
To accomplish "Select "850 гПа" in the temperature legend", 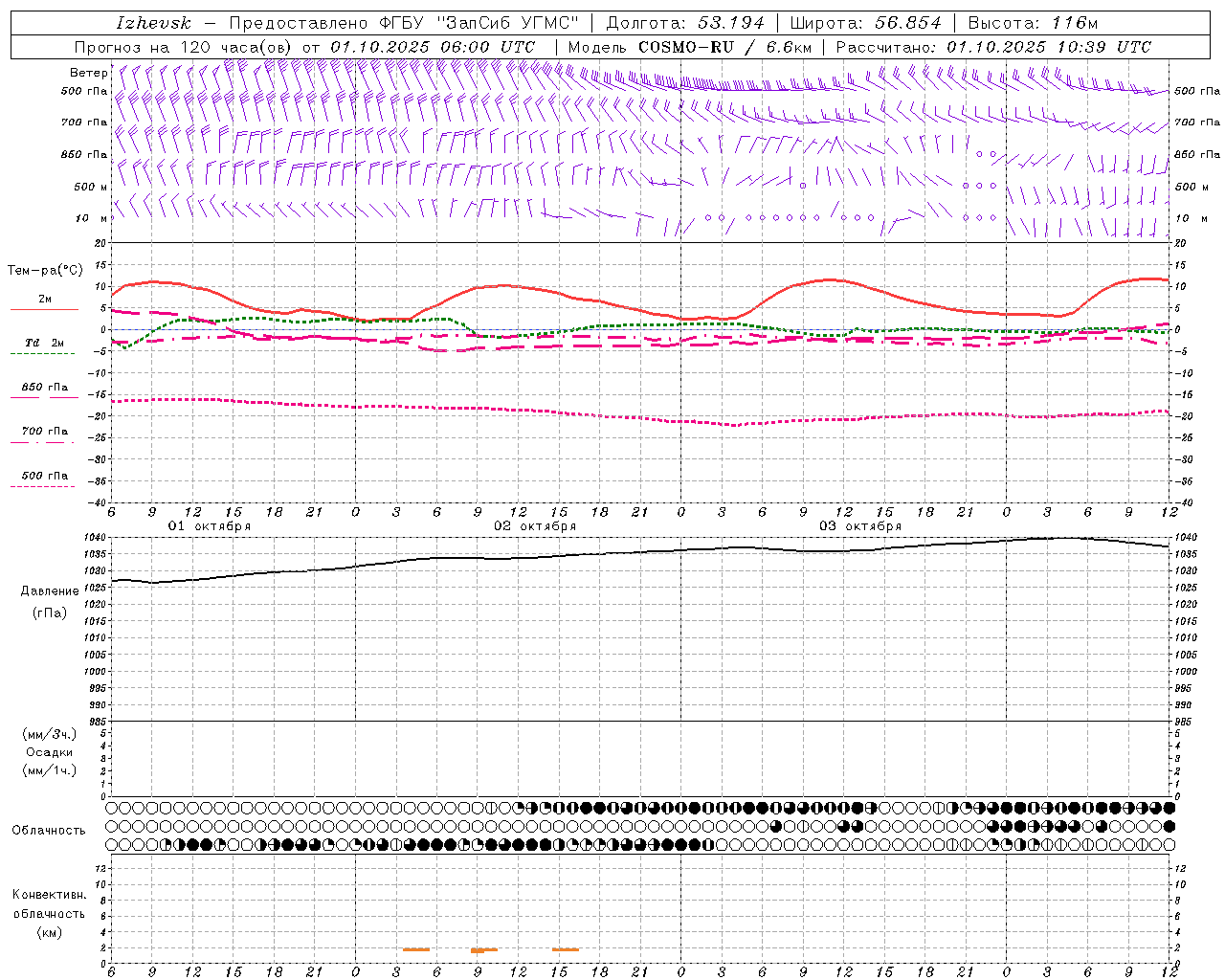I will [45, 388].
